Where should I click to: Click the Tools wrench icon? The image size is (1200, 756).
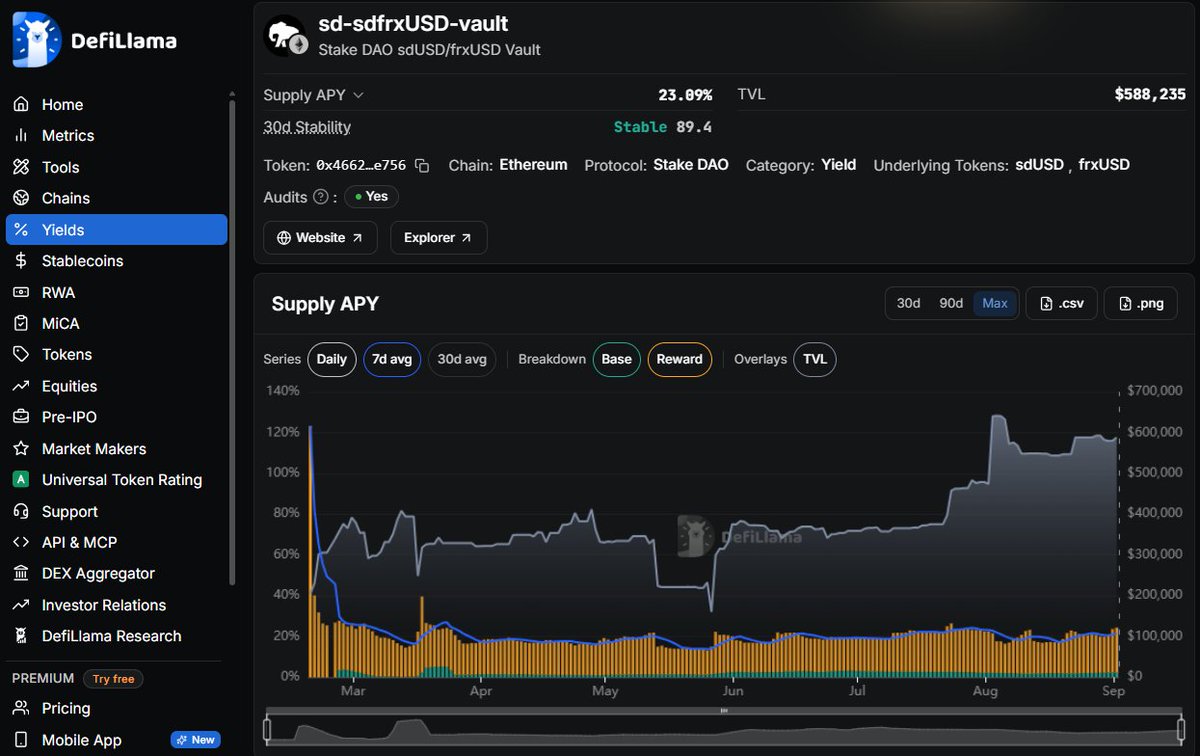pyautogui.click(x=21, y=167)
